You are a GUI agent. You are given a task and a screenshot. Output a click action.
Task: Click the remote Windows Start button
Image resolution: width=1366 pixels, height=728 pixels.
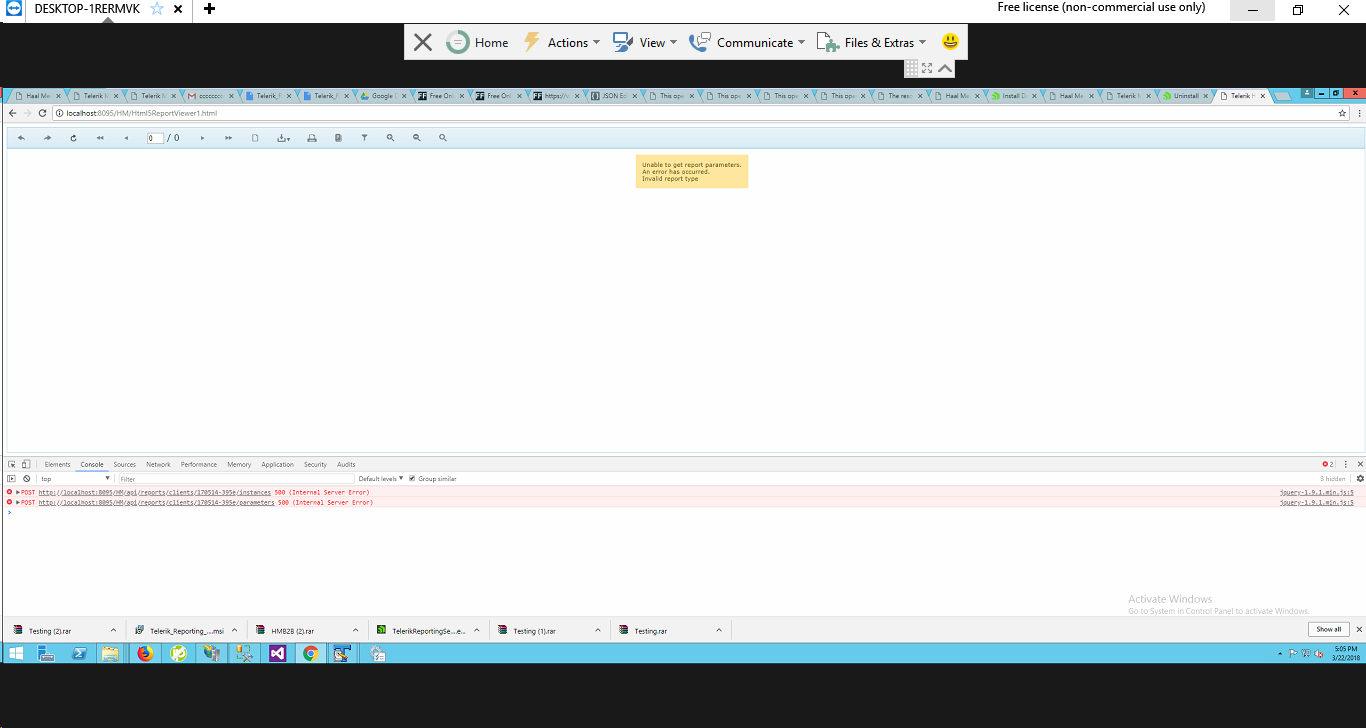click(17, 653)
